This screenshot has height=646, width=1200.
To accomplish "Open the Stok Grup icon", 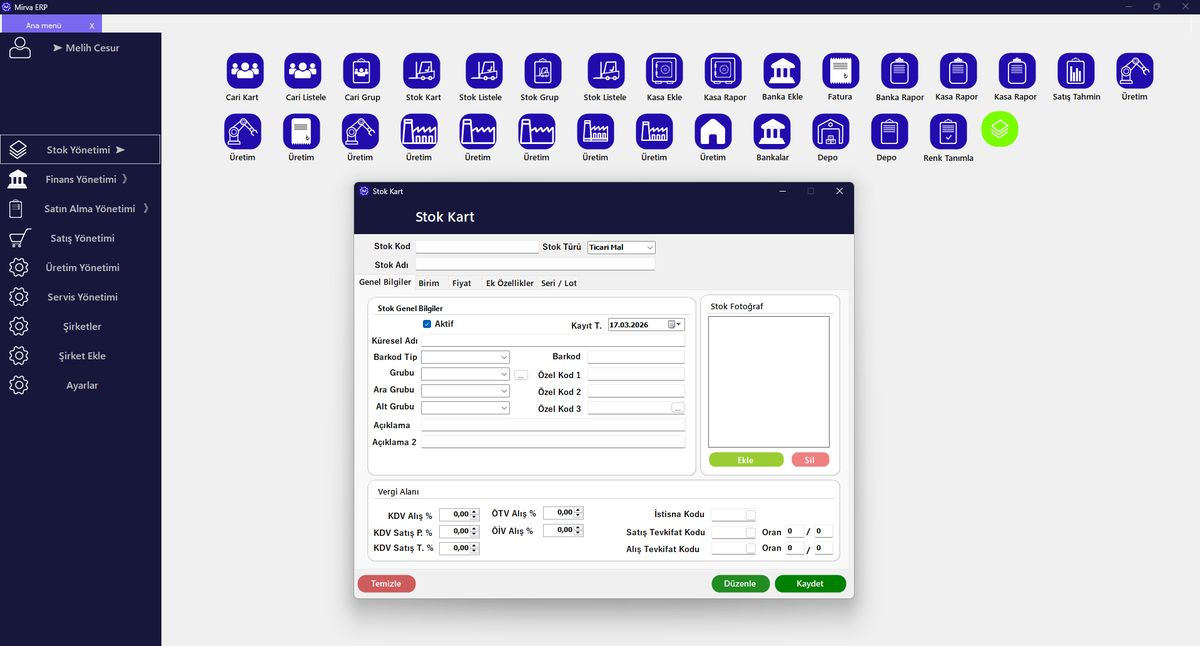I will [x=543, y=71].
